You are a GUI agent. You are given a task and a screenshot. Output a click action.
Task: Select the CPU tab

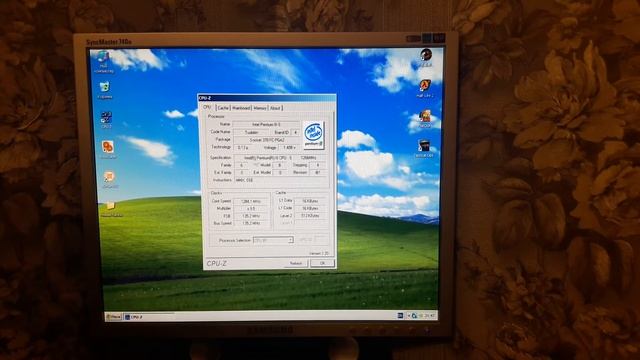click(207, 107)
